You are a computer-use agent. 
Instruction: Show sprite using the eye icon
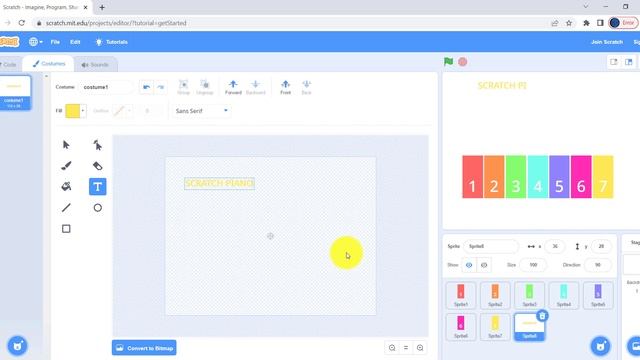[469, 265]
